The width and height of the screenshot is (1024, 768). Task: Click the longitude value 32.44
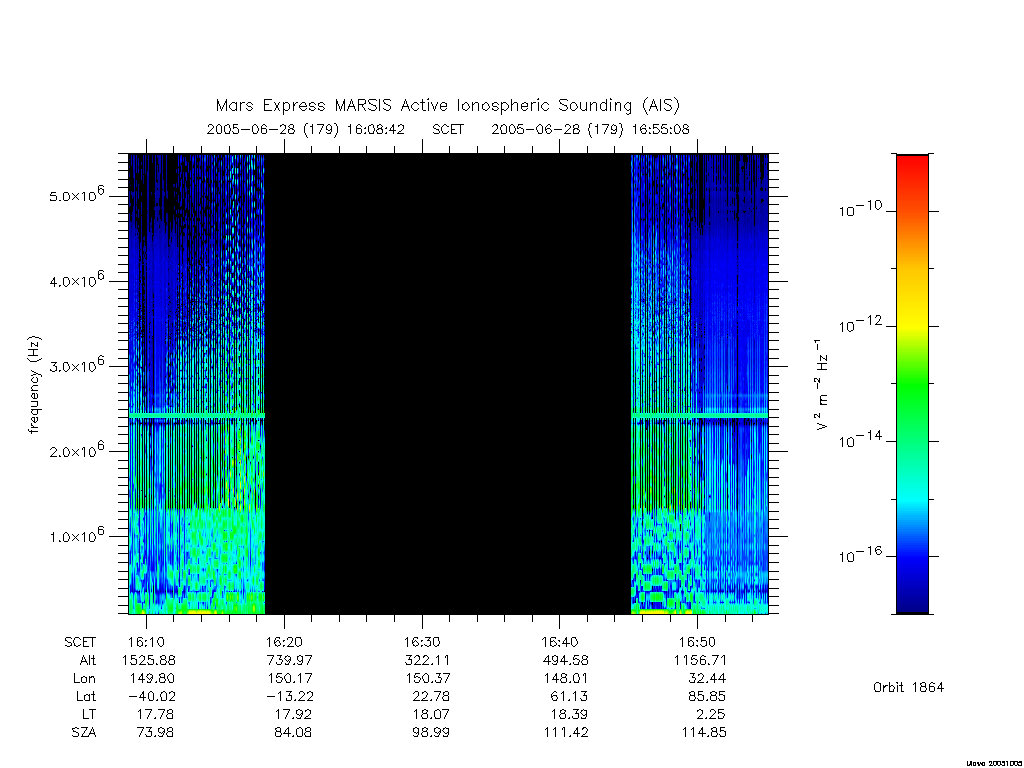point(707,679)
